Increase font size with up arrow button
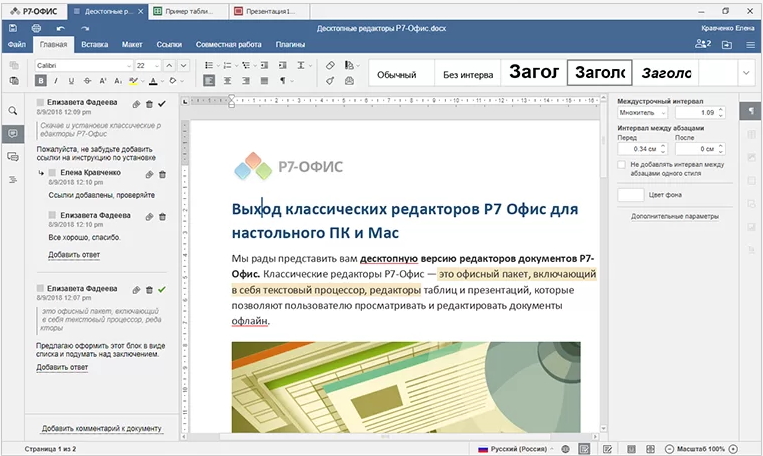This screenshot has height=456, width=763. 169,65
